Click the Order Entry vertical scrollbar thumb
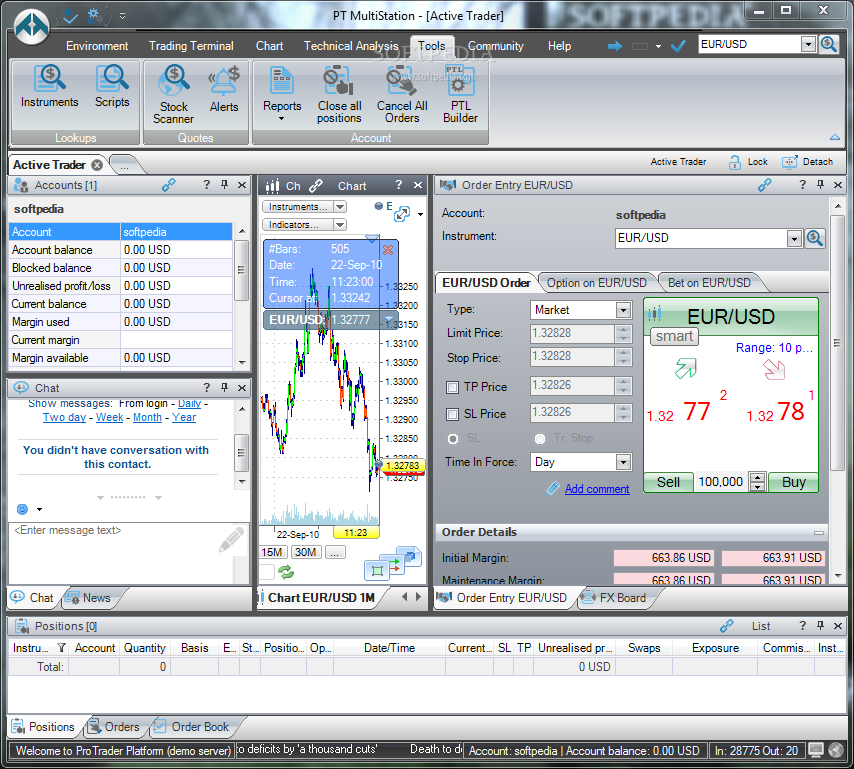This screenshot has height=769, width=854. 837,343
